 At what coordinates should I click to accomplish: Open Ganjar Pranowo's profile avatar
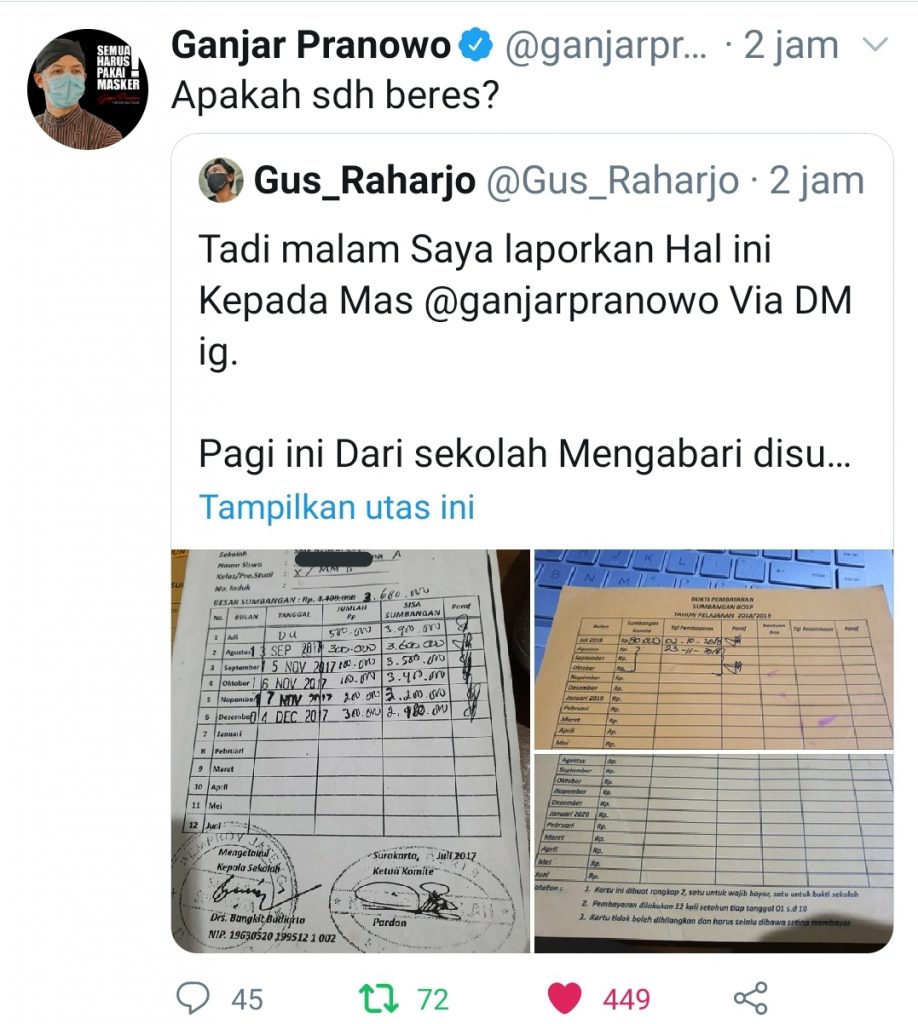87,89
